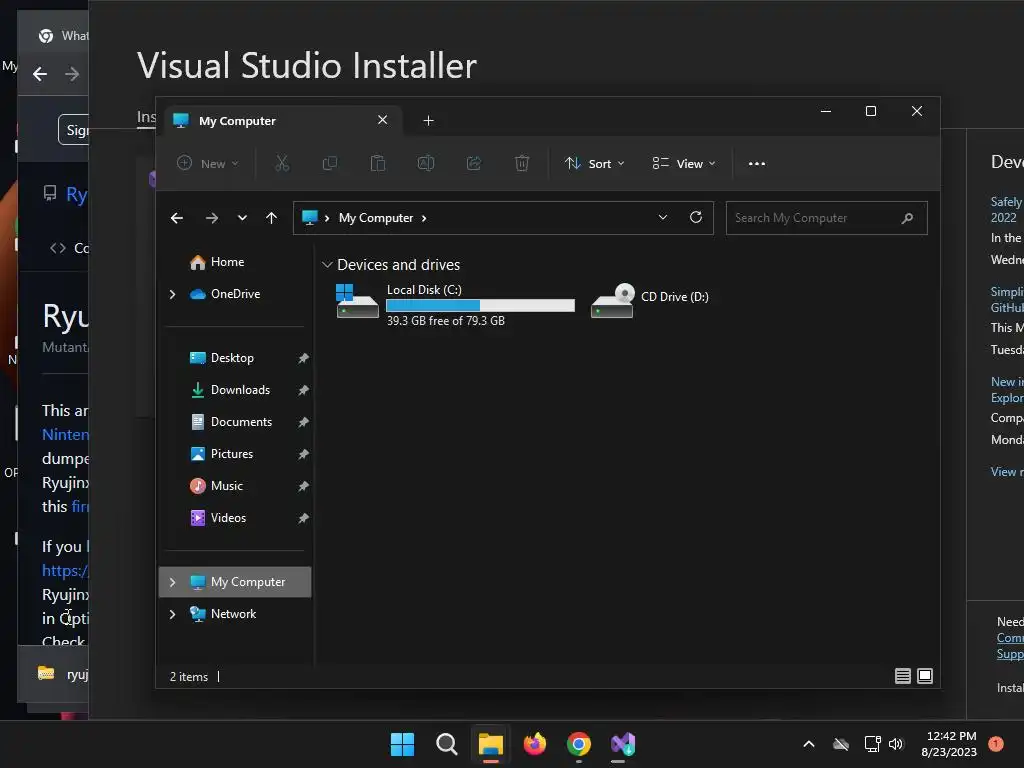Refresh the My Computer view
This screenshot has height=768, width=1024.
[696, 217]
